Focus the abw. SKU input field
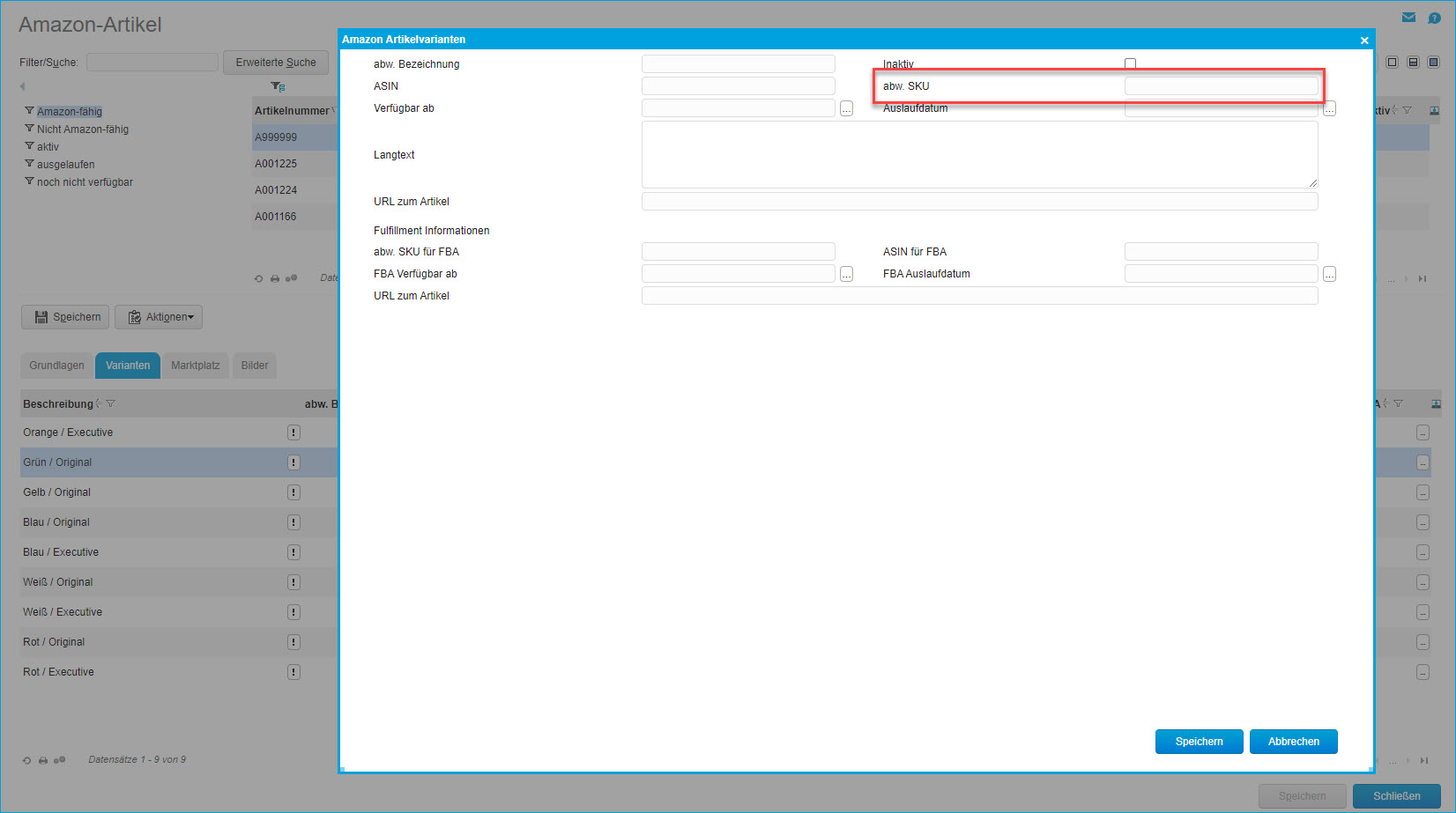The height and width of the screenshot is (813, 1456). [1222, 86]
